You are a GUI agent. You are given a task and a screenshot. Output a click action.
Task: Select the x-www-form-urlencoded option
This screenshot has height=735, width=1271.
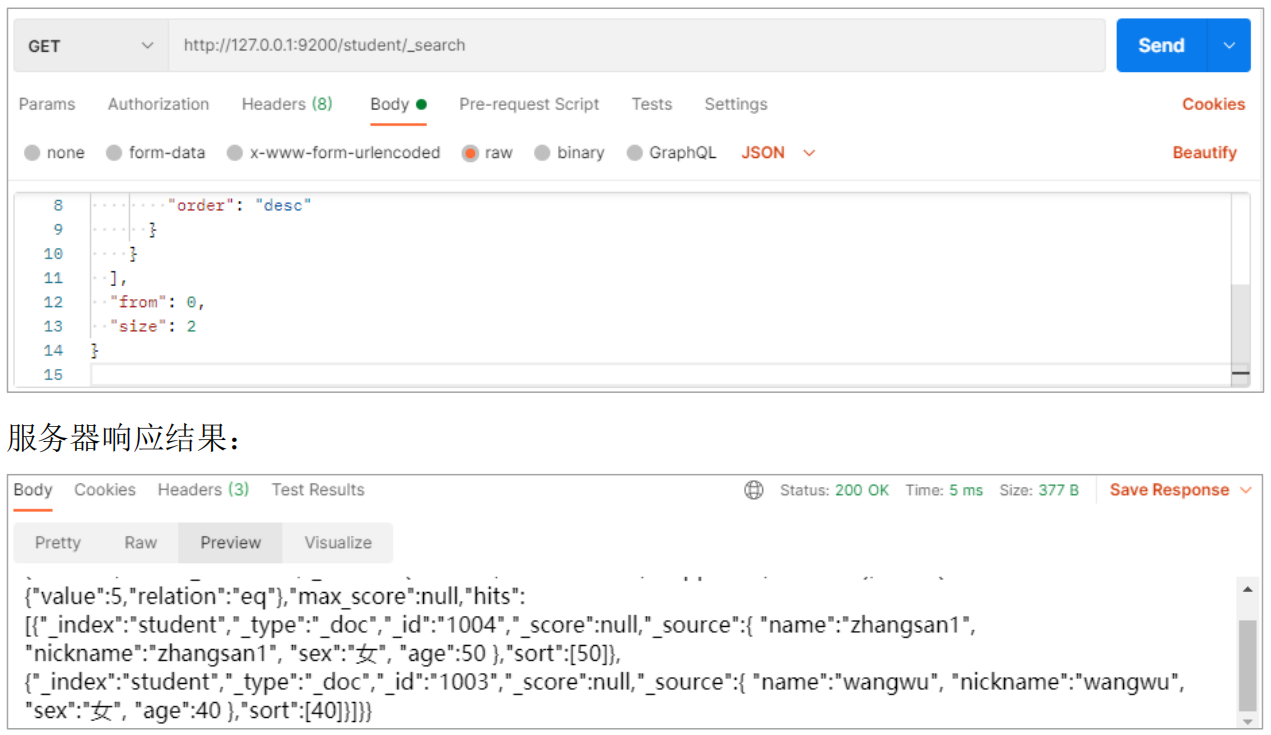[235, 153]
